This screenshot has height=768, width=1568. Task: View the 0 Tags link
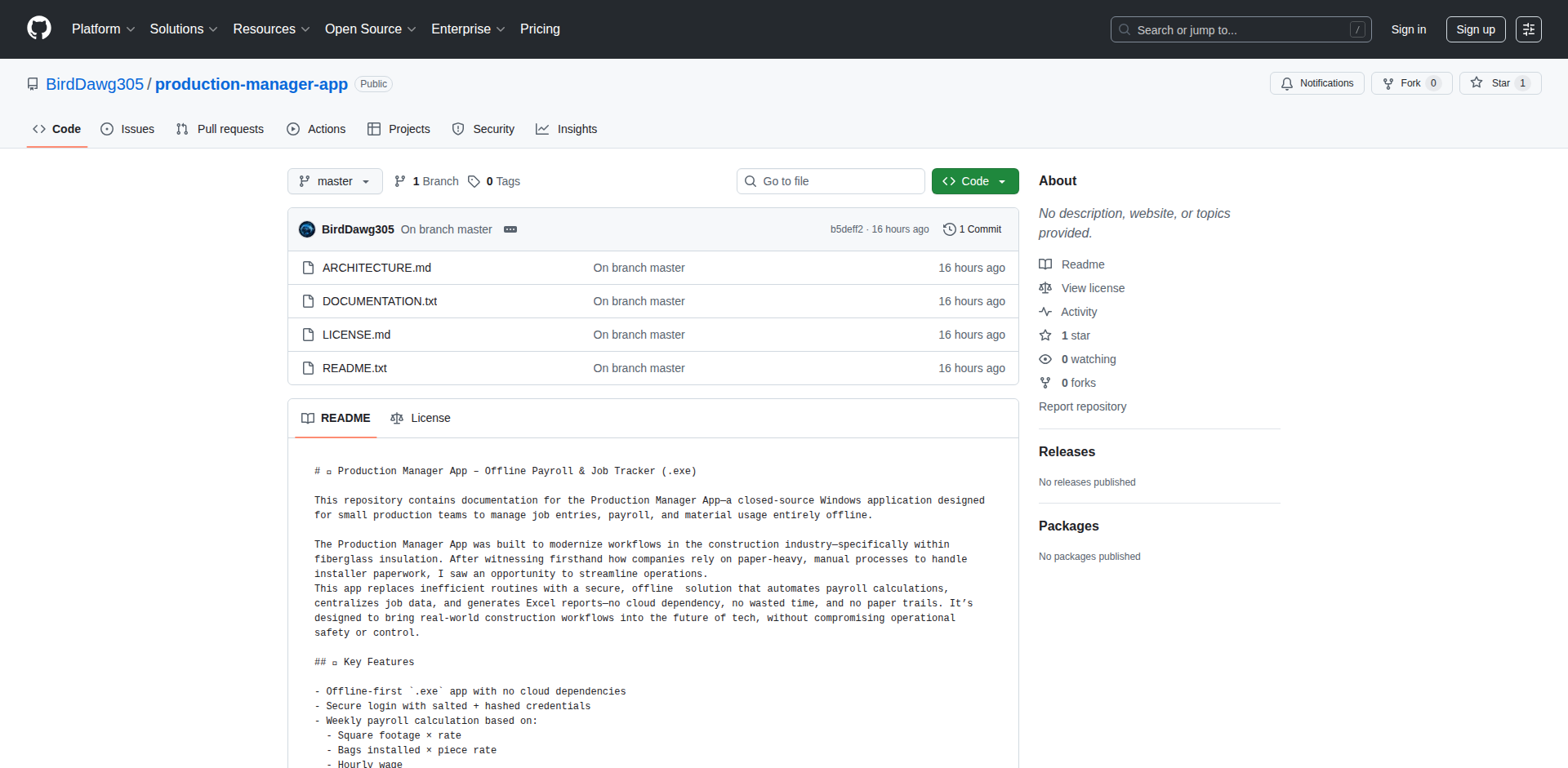pos(494,181)
